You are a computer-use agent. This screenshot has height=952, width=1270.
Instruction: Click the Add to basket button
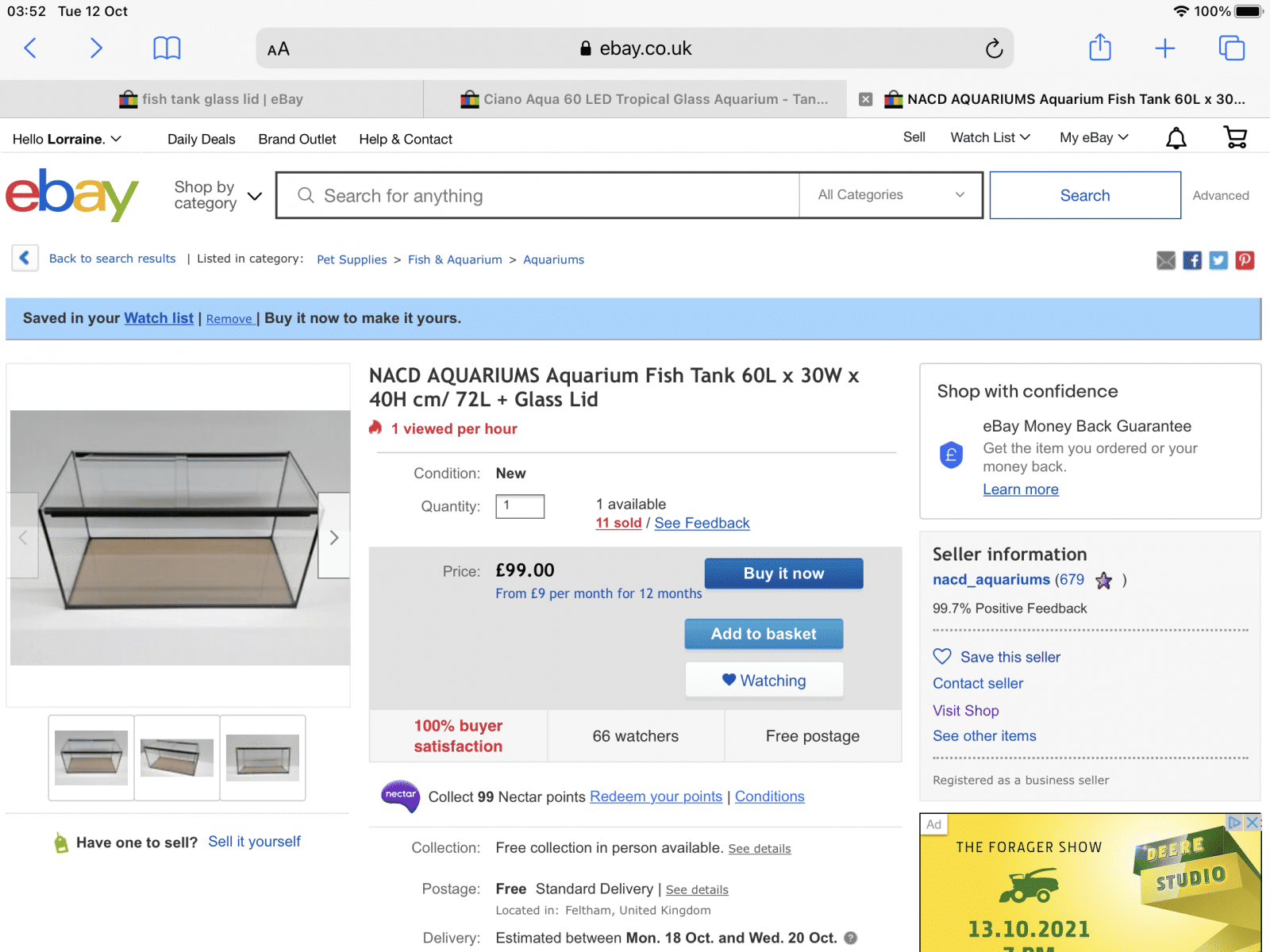pyautogui.click(x=764, y=634)
